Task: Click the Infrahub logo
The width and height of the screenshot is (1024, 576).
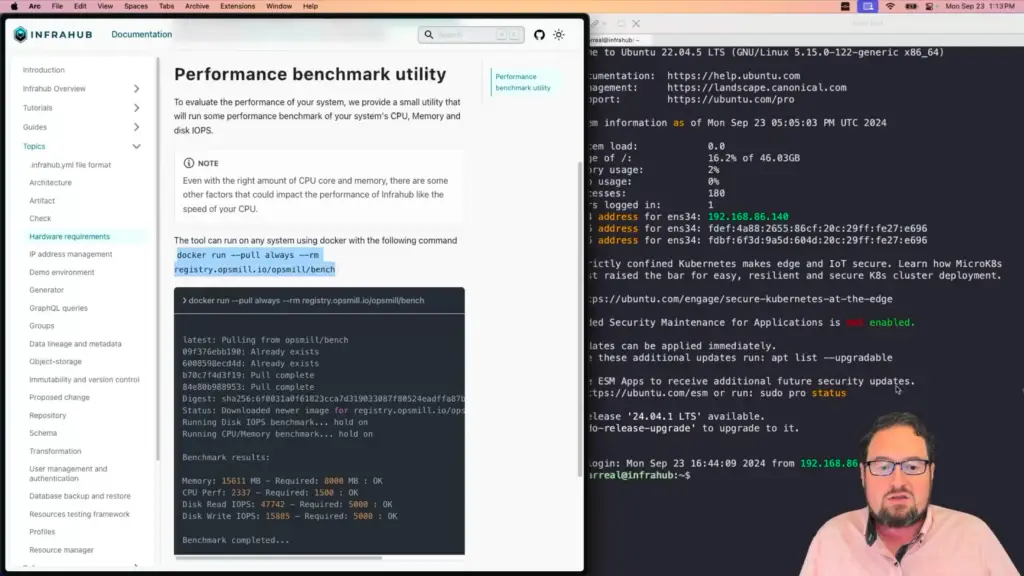Action: [53, 34]
